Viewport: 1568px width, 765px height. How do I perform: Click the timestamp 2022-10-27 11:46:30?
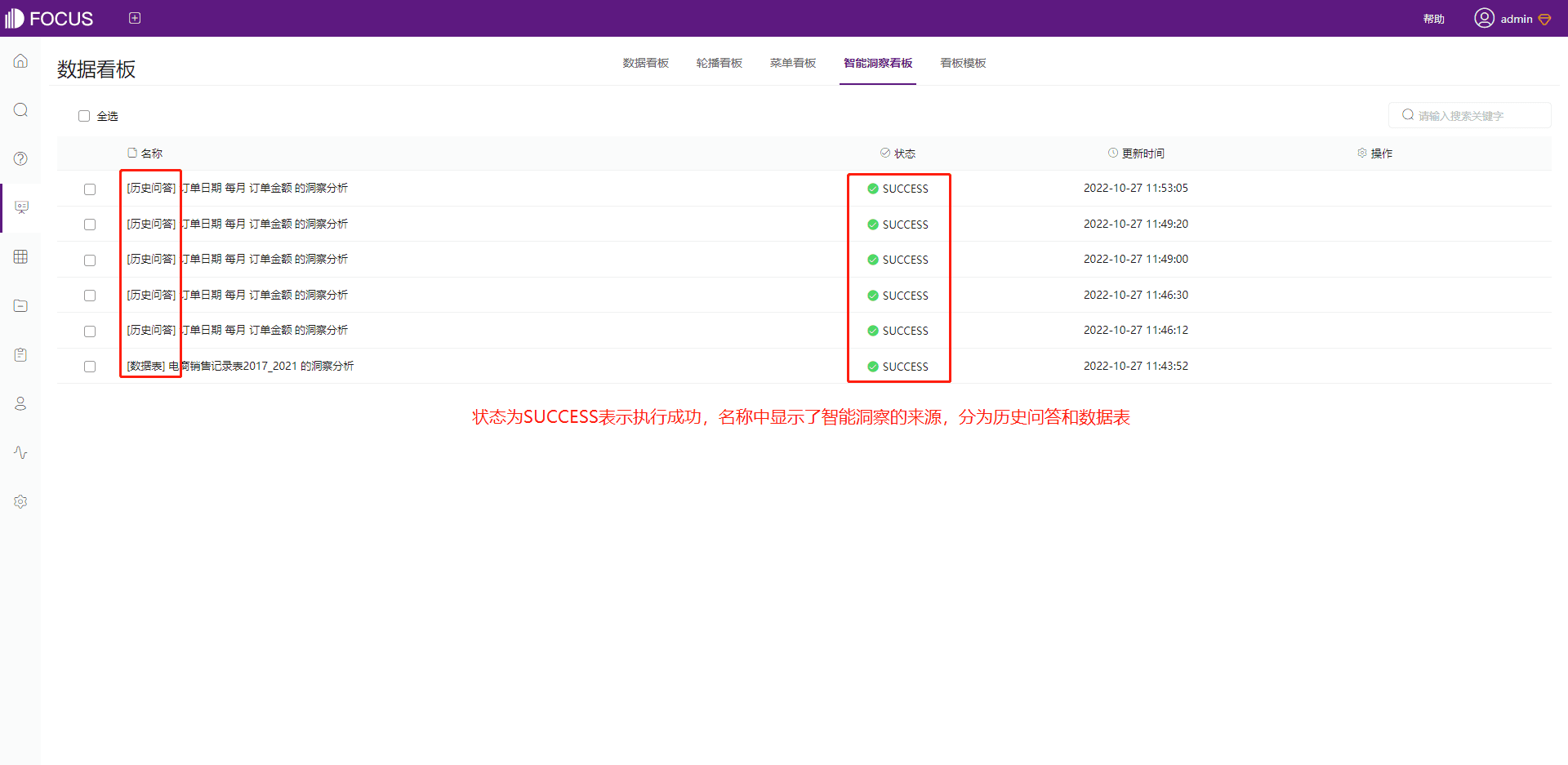pos(1136,295)
